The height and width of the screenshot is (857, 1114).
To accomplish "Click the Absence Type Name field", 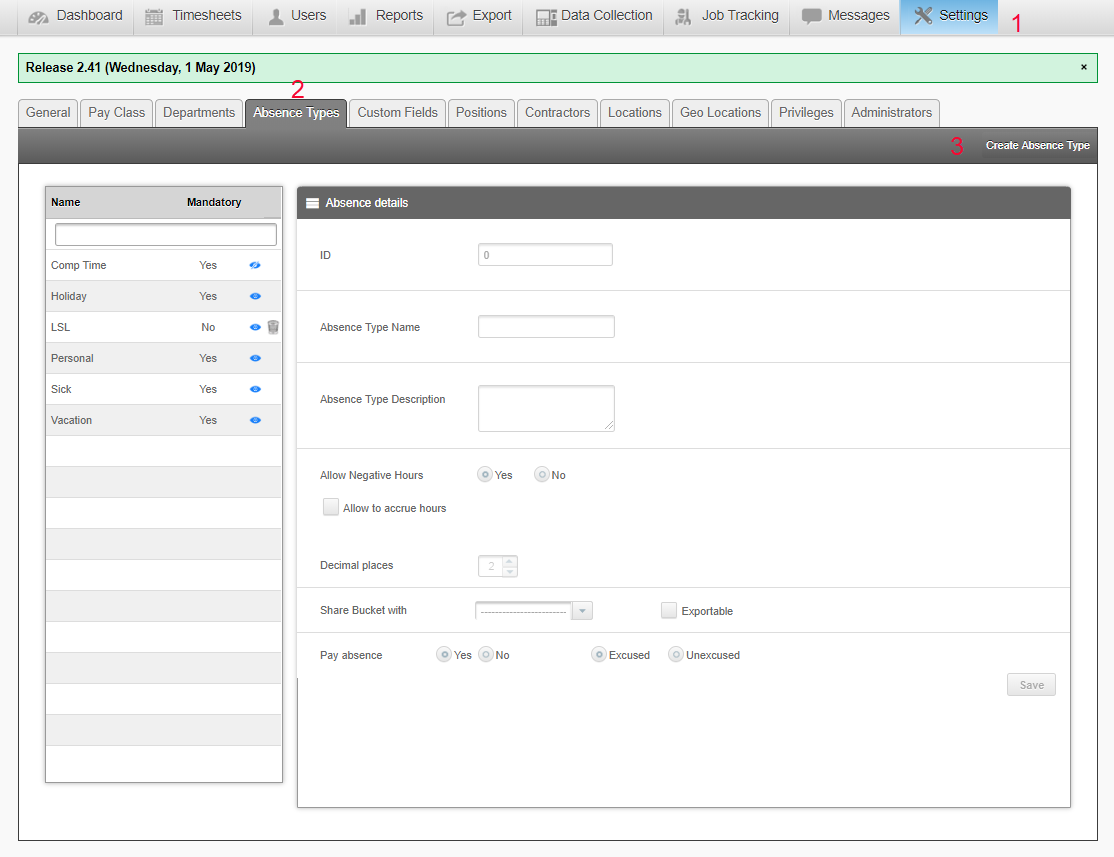I will [546, 327].
